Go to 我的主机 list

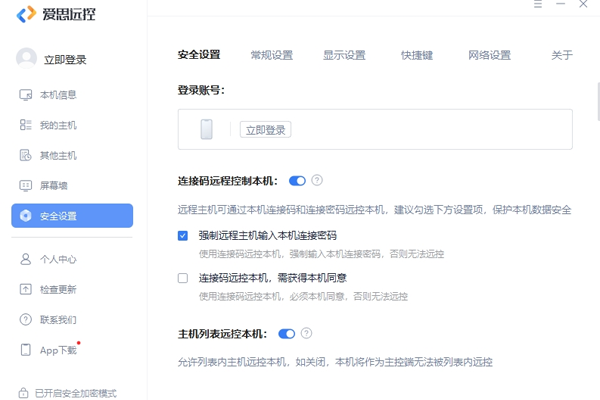click(57, 125)
